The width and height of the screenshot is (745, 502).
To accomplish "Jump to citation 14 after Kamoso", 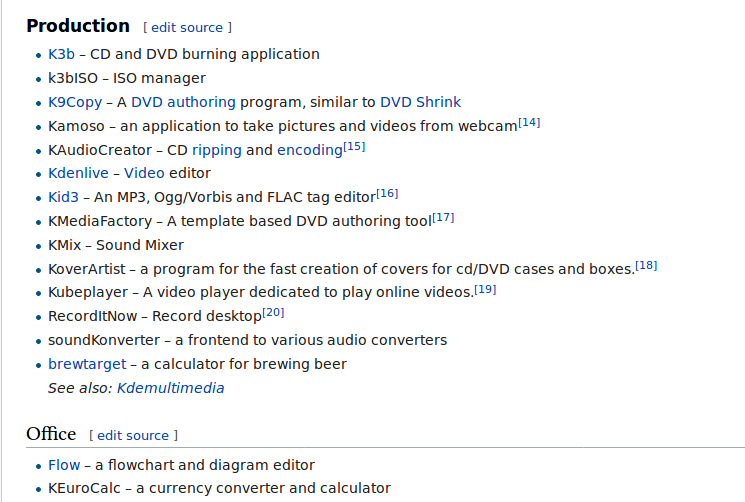I will click(x=529, y=122).
